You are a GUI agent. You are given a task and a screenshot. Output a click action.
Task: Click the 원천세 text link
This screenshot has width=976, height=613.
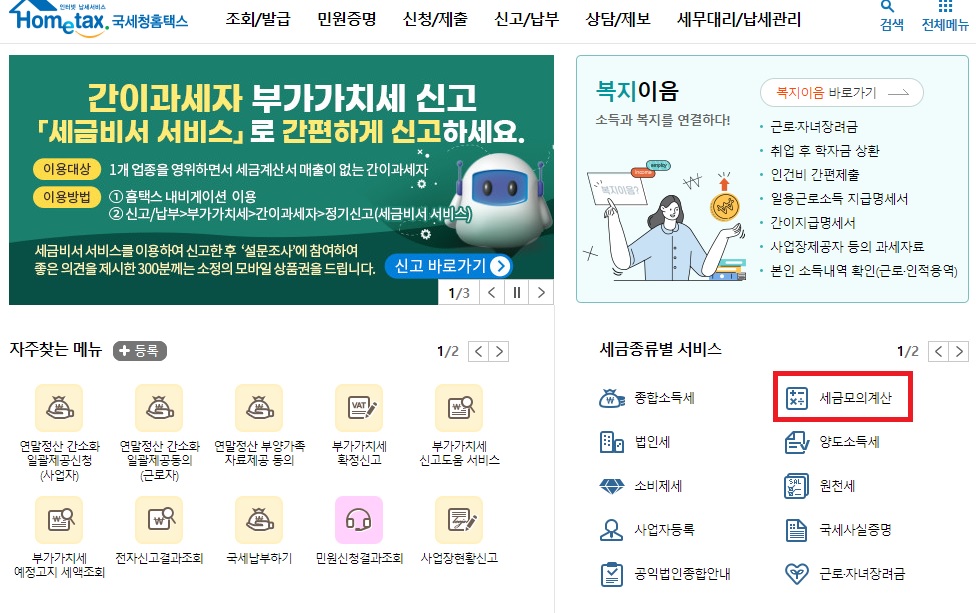coord(837,486)
